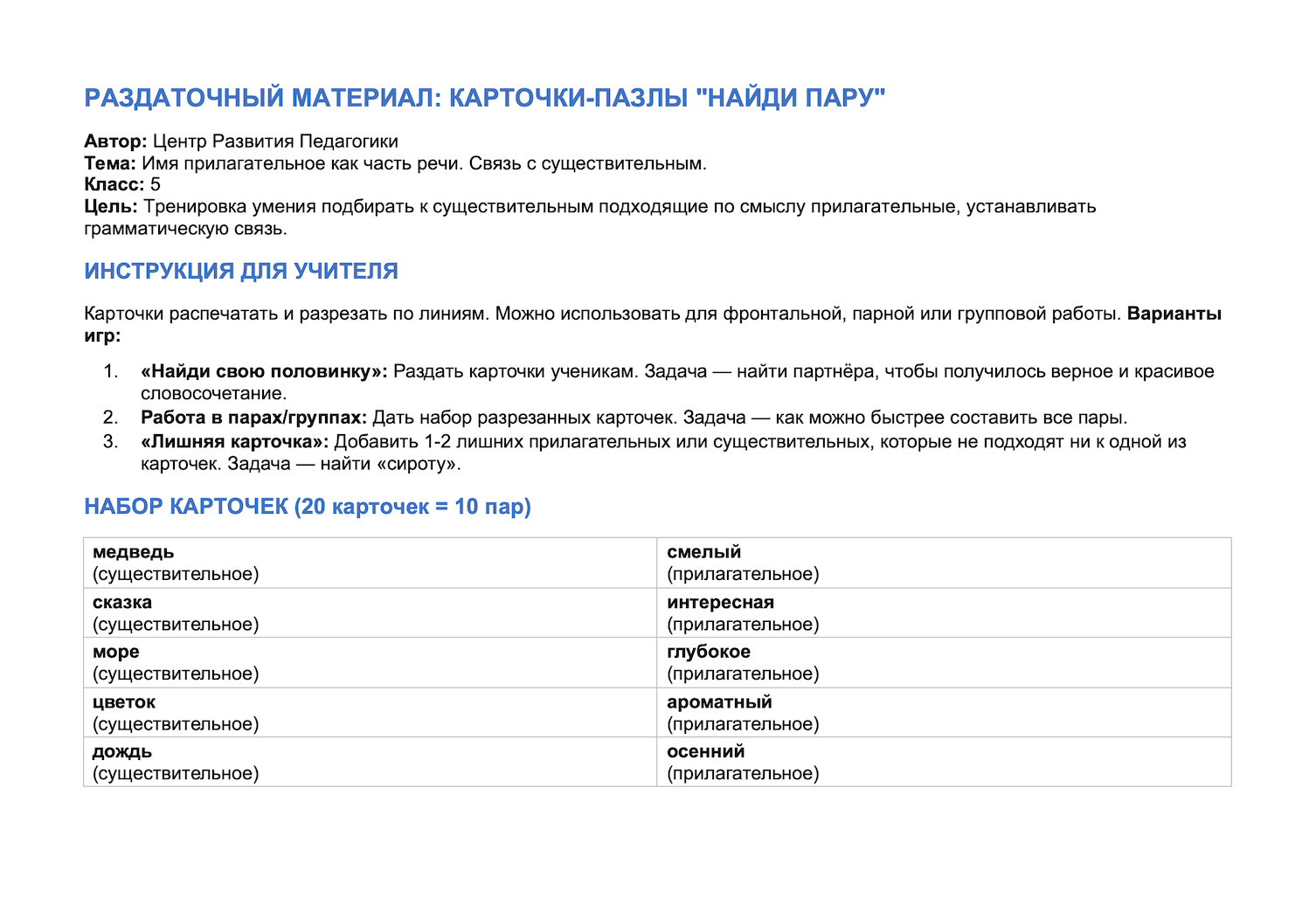
Task: Click the 'НАБОР КАРТОЧЕК' section heading
Action: click(x=308, y=506)
